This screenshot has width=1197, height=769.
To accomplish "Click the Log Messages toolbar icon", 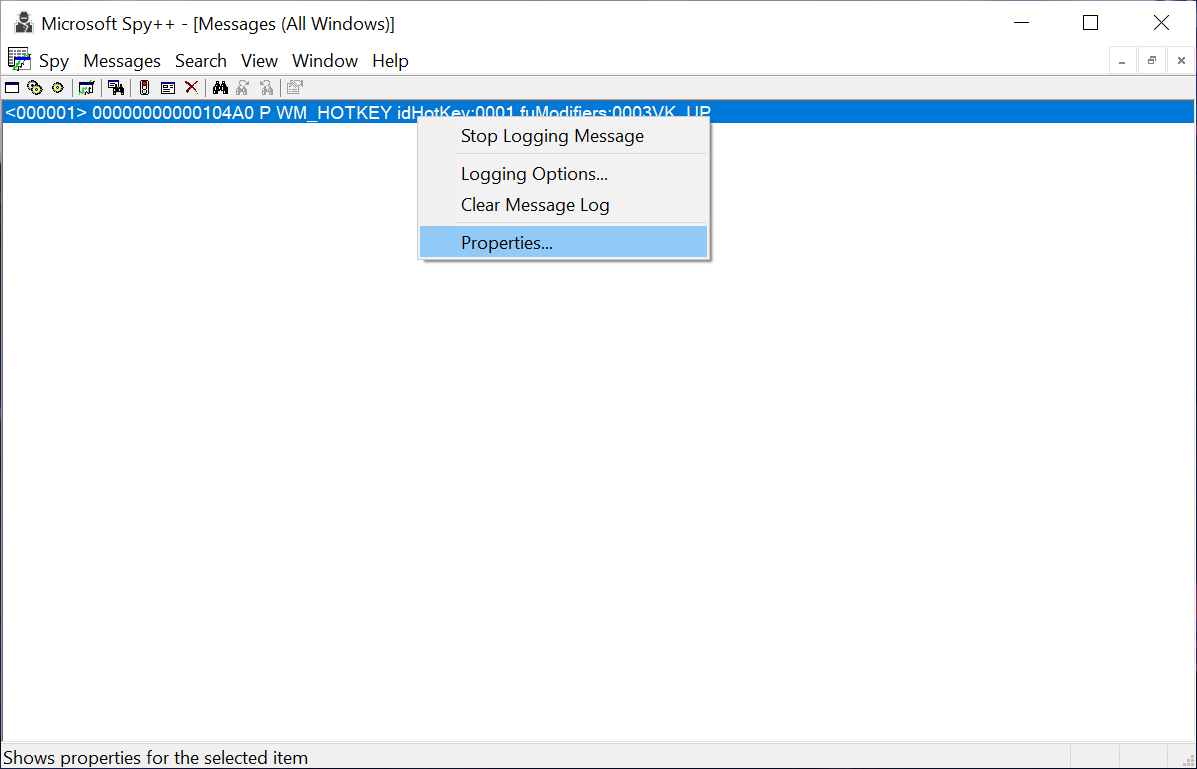I will point(86,88).
